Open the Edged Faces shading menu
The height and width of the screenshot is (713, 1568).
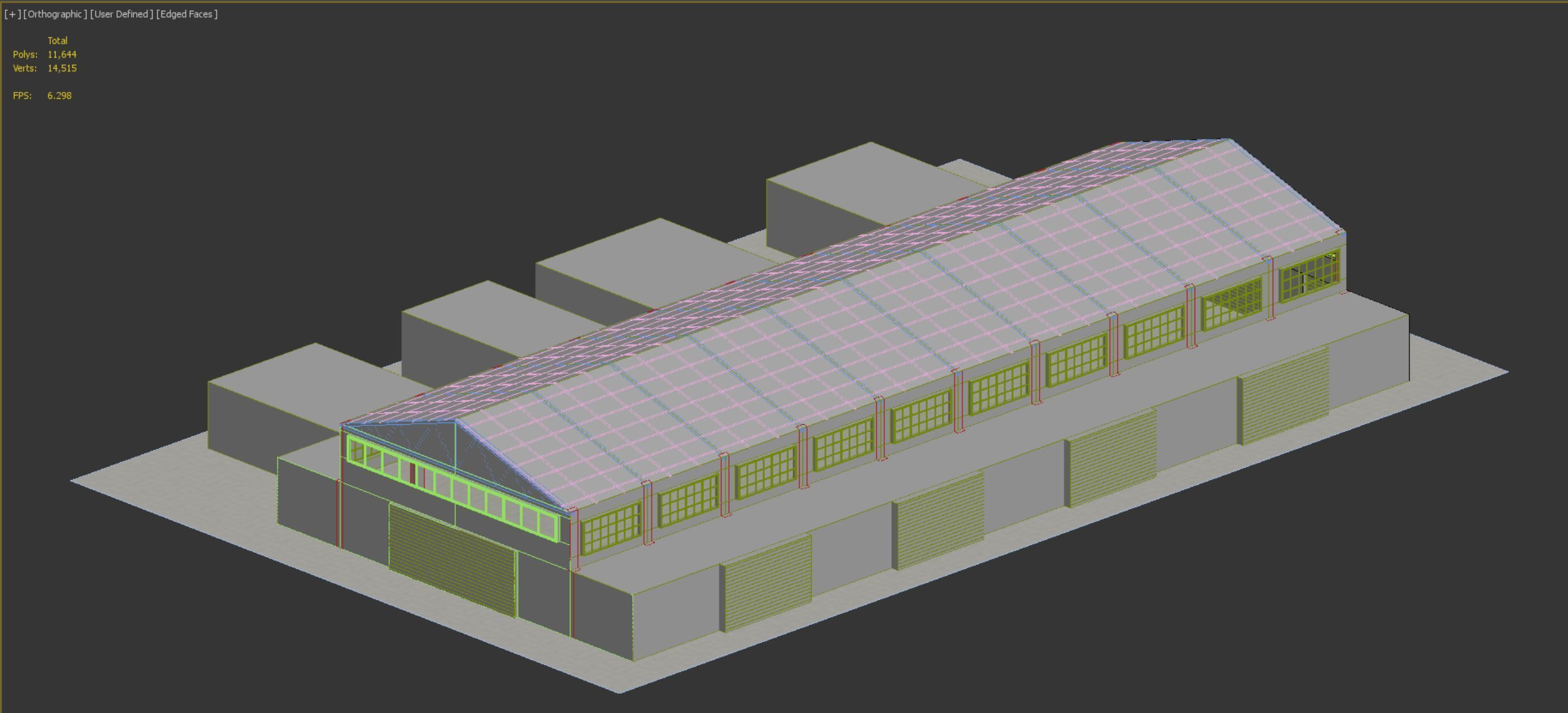coord(187,14)
